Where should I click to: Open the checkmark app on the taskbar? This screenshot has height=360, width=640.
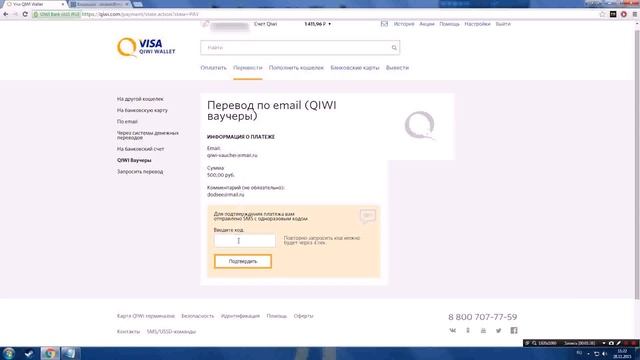pyautogui.click(x=29, y=353)
